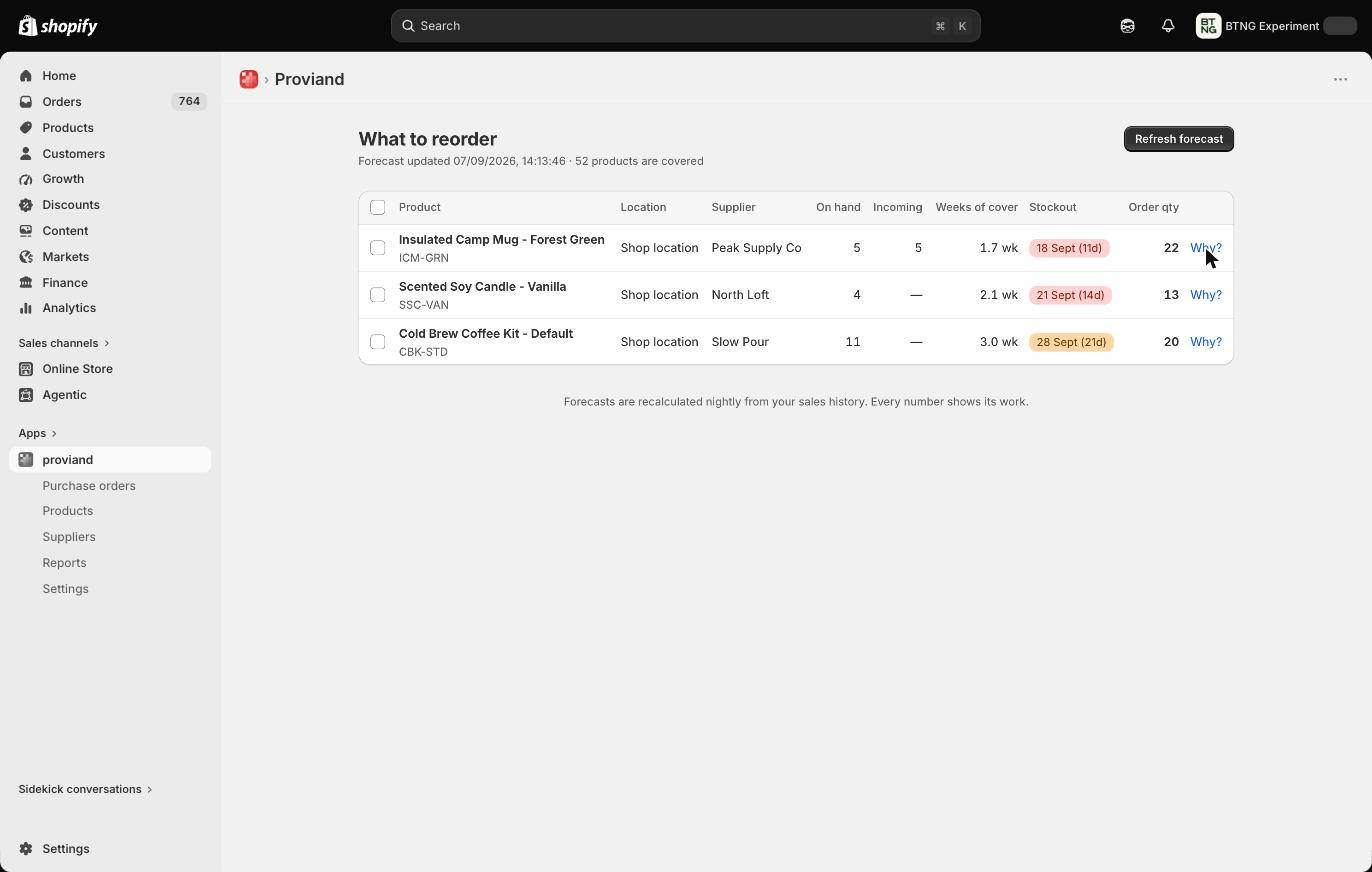Click the Markets icon in sidebar
Image resolution: width=1372 pixels, height=872 pixels.
pos(26,257)
